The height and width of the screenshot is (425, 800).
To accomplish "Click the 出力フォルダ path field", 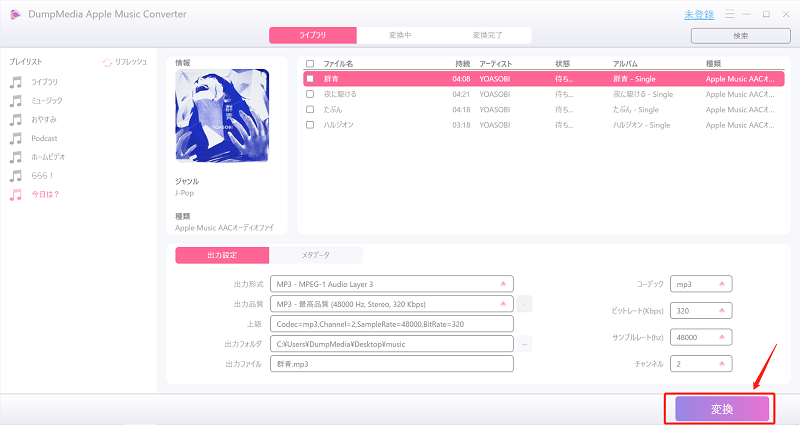I will 392,344.
